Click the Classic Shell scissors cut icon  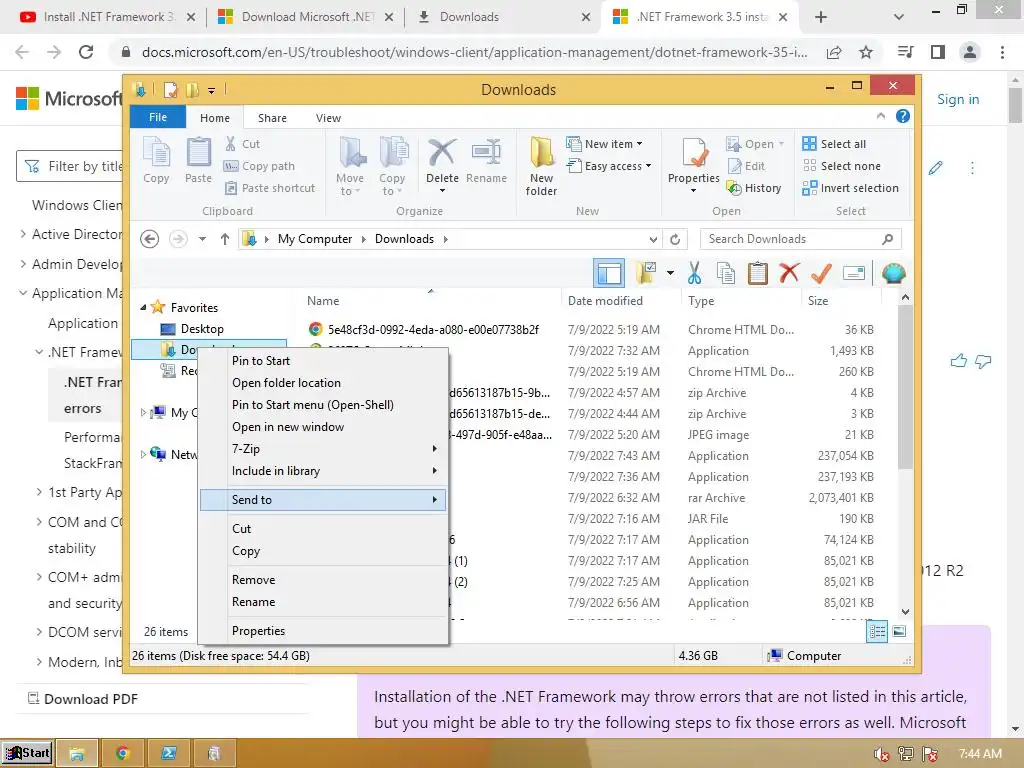click(694, 274)
